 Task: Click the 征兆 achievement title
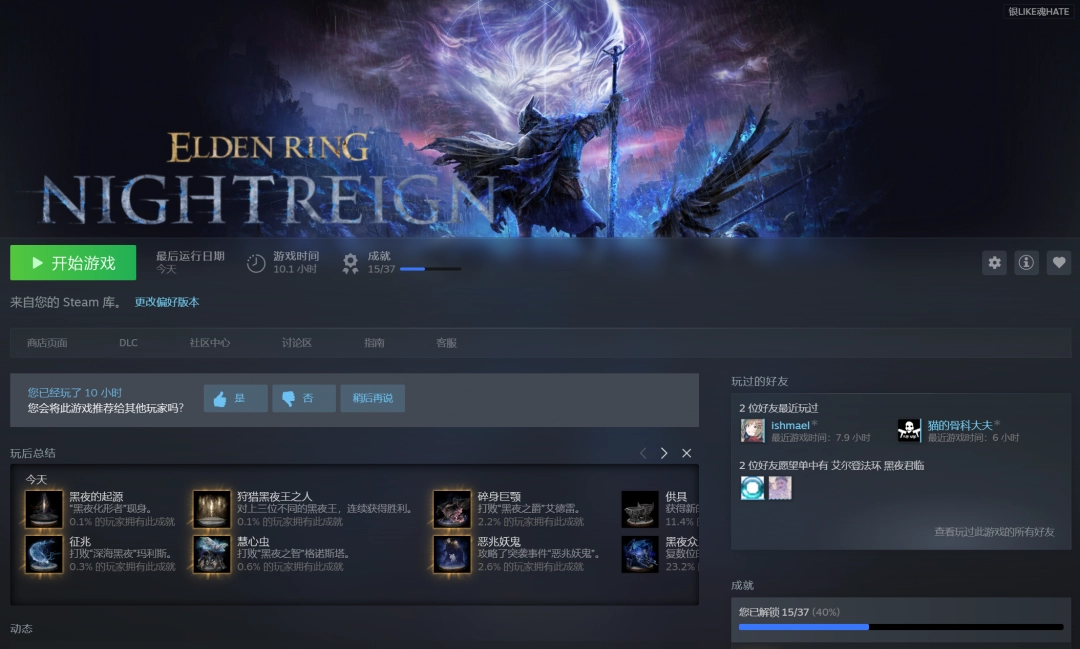click(x=80, y=542)
